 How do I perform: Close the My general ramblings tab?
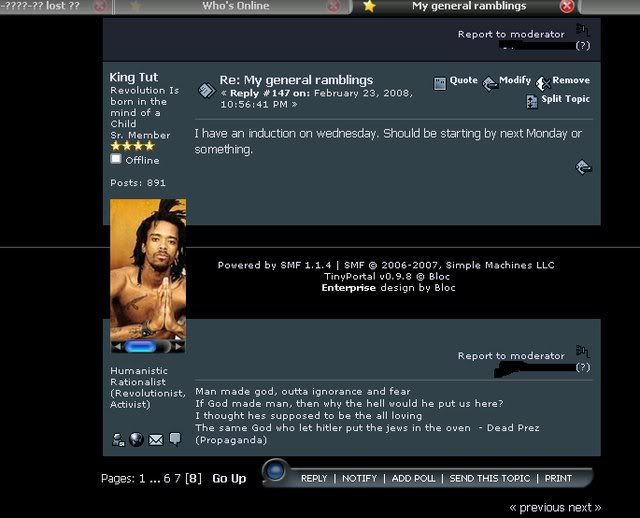point(567,6)
